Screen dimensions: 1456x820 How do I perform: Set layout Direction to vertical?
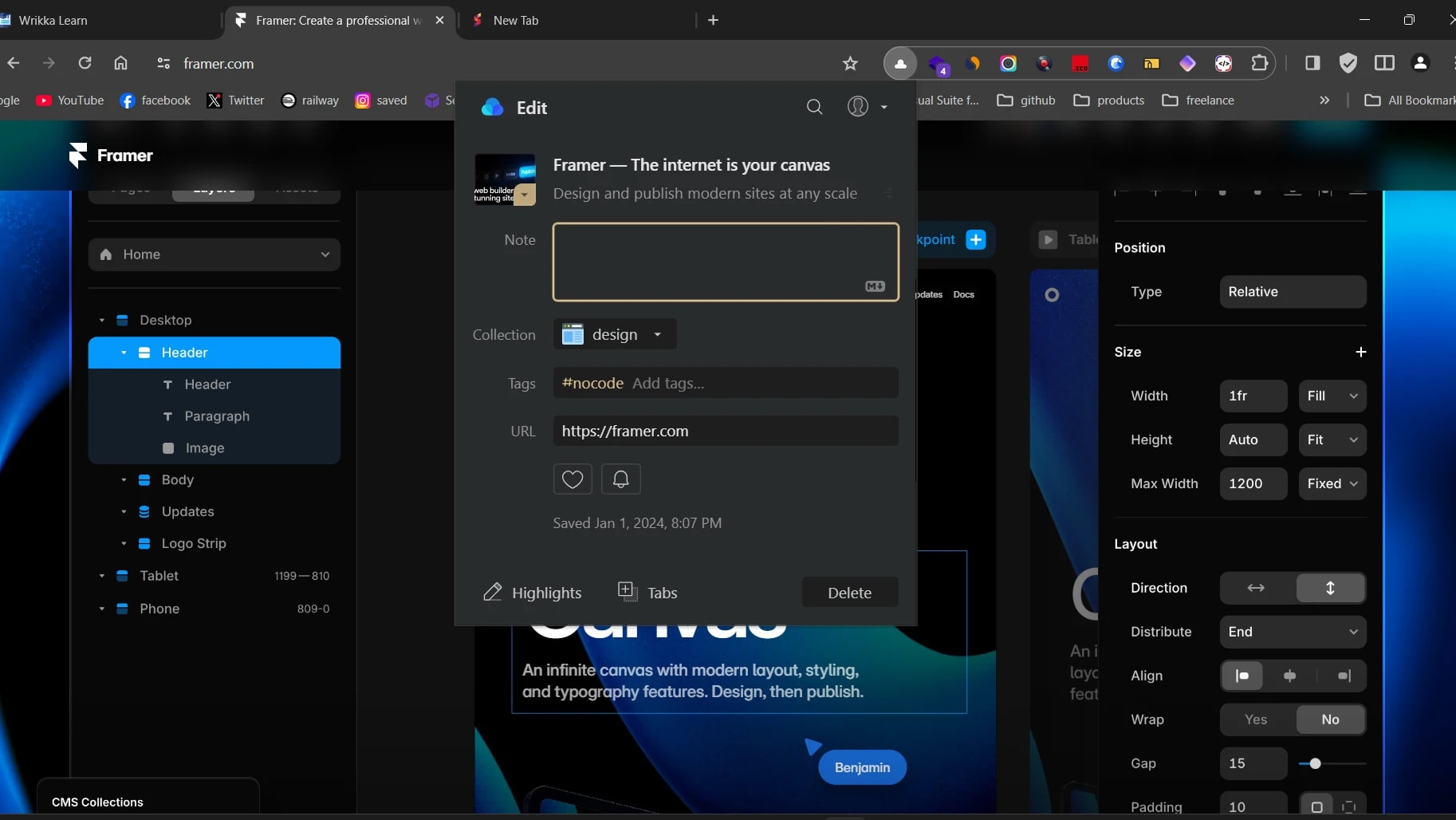[1330, 588]
